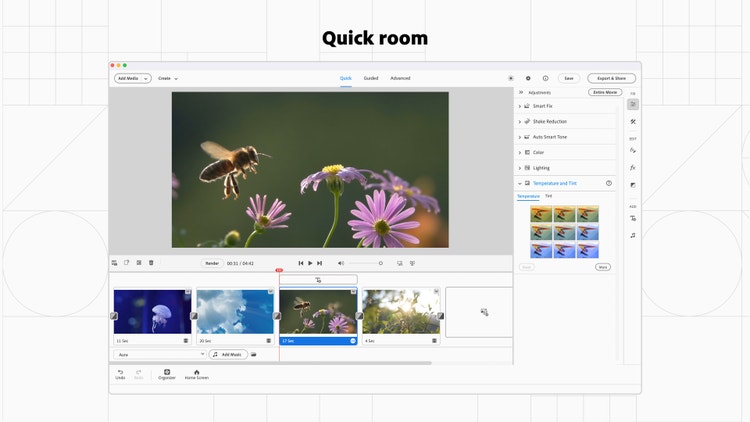Delete the clip using the trash icon
Viewport: 750px width, 422px height.
coord(151,263)
